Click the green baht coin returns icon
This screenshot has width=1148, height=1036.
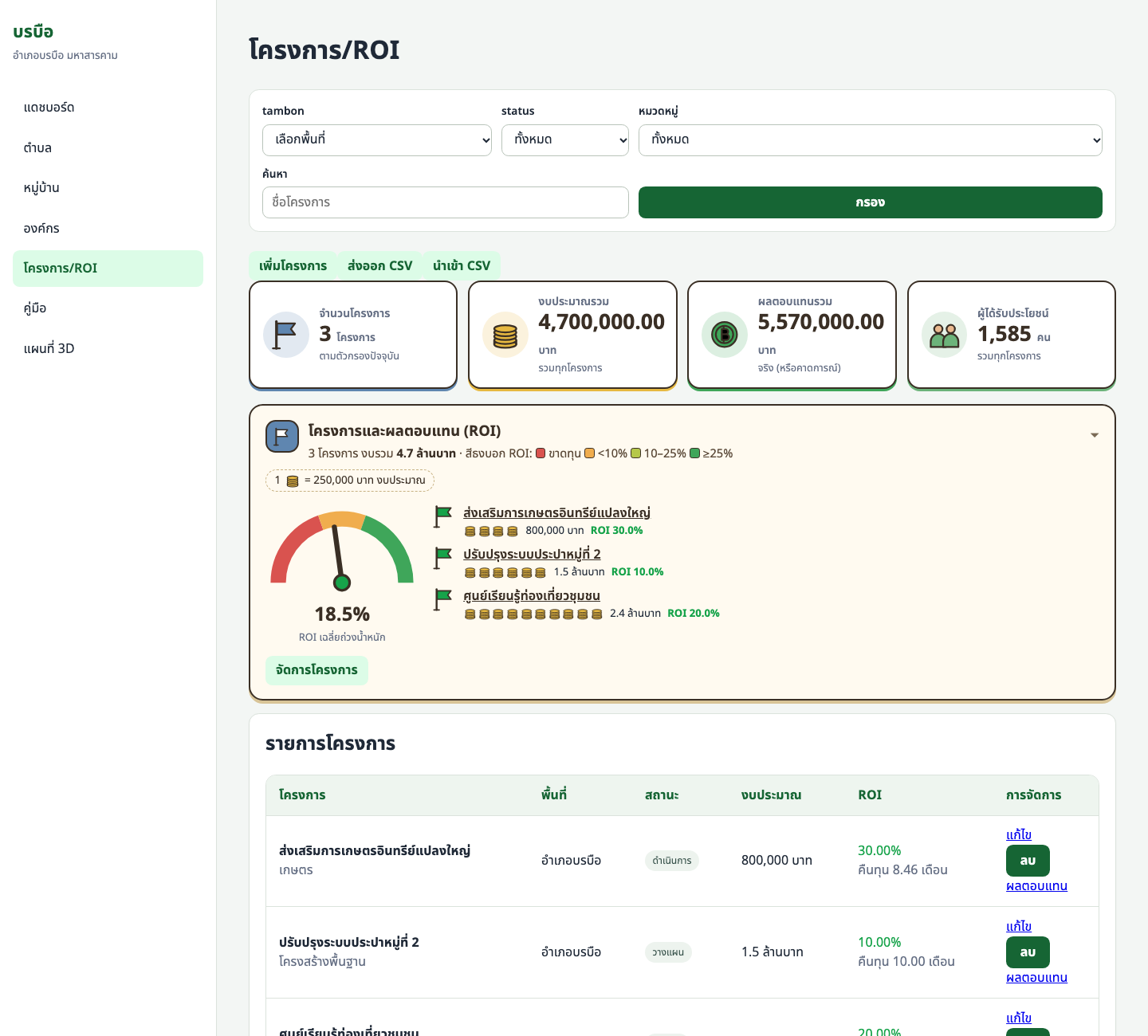point(725,335)
